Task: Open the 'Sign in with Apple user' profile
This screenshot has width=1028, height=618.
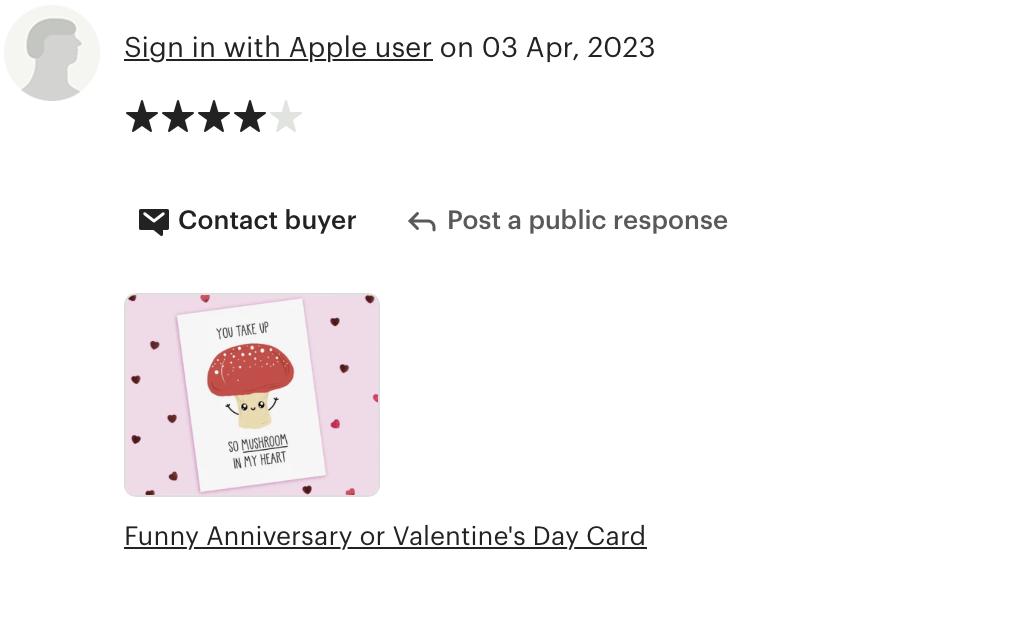Action: 278,48
